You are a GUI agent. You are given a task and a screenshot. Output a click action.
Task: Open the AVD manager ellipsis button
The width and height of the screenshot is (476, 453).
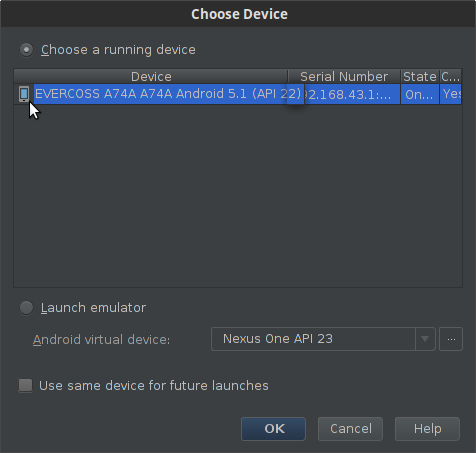pyautogui.click(x=451, y=339)
